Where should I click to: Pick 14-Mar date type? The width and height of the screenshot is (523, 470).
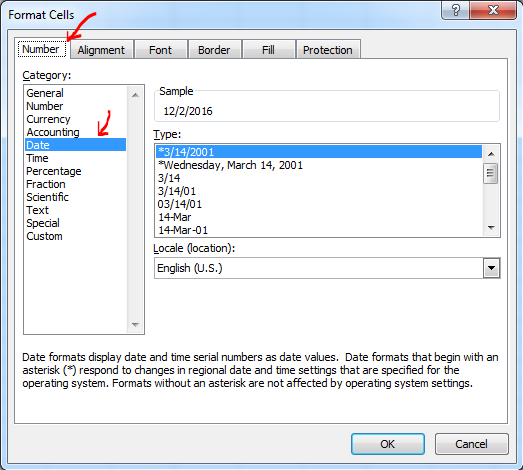pyautogui.click(x=319, y=217)
